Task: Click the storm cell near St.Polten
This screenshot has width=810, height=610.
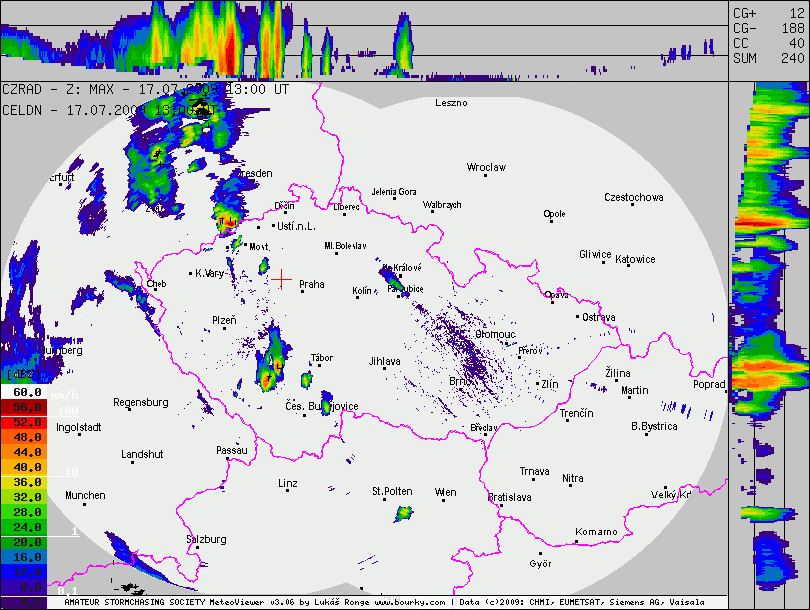Action: point(403,514)
